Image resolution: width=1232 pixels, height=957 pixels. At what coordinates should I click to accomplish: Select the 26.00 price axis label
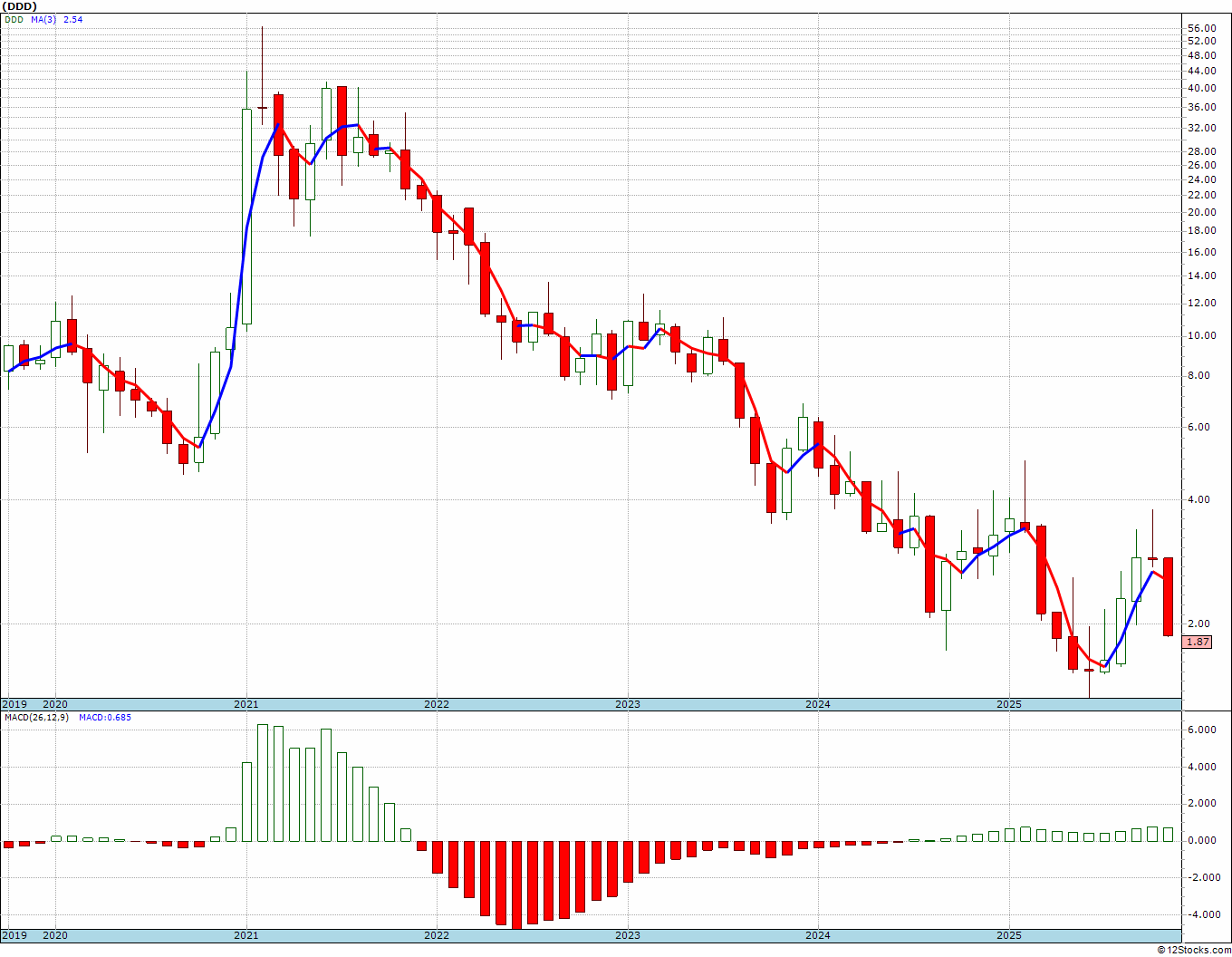1201,165
